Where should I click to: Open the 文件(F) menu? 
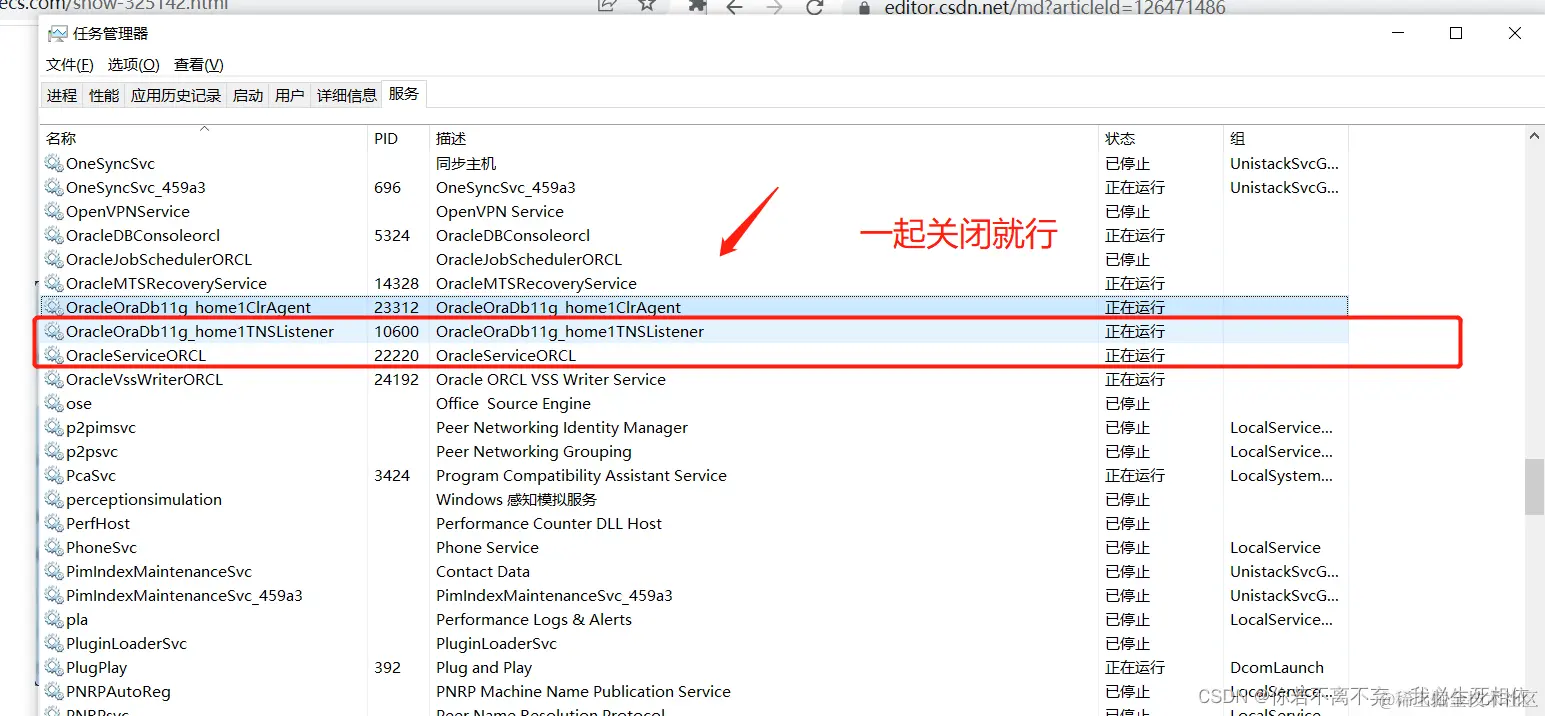pyautogui.click(x=70, y=64)
